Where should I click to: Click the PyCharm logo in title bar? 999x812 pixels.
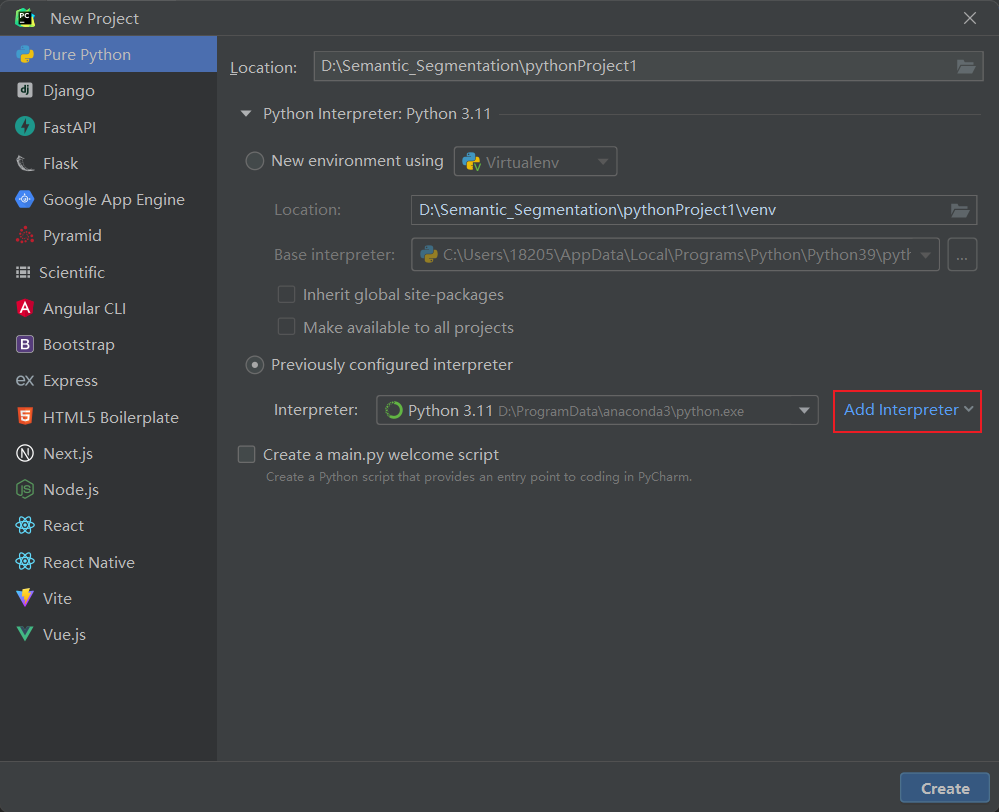tap(25, 18)
